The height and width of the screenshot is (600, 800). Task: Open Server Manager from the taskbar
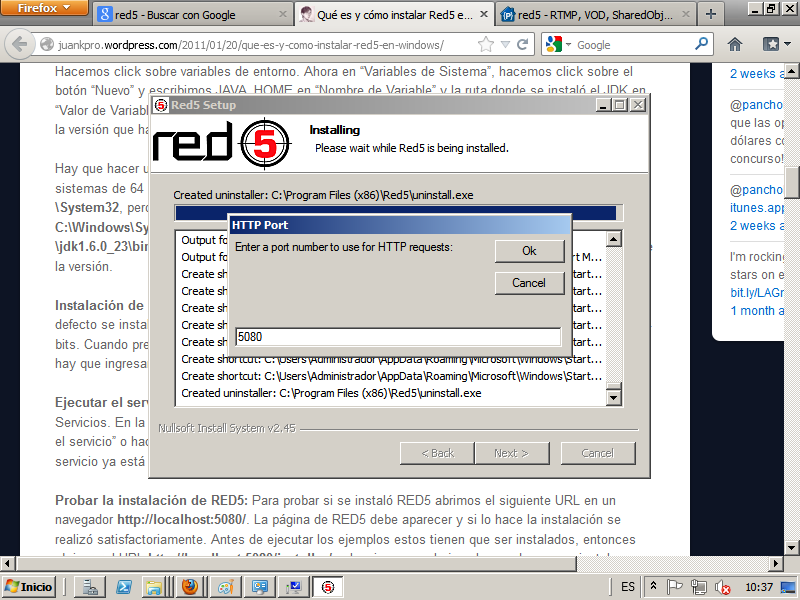click(x=91, y=587)
